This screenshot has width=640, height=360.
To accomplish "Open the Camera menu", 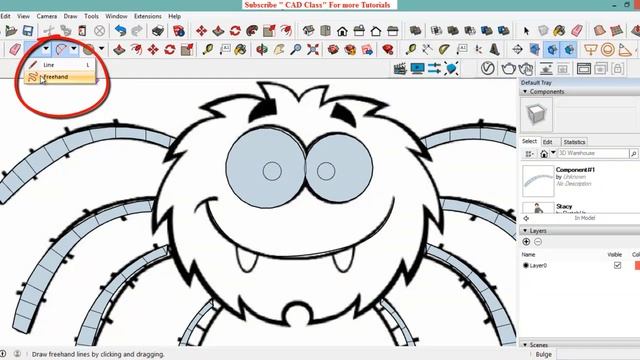I will pyautogui.click(x=47, y=16).
